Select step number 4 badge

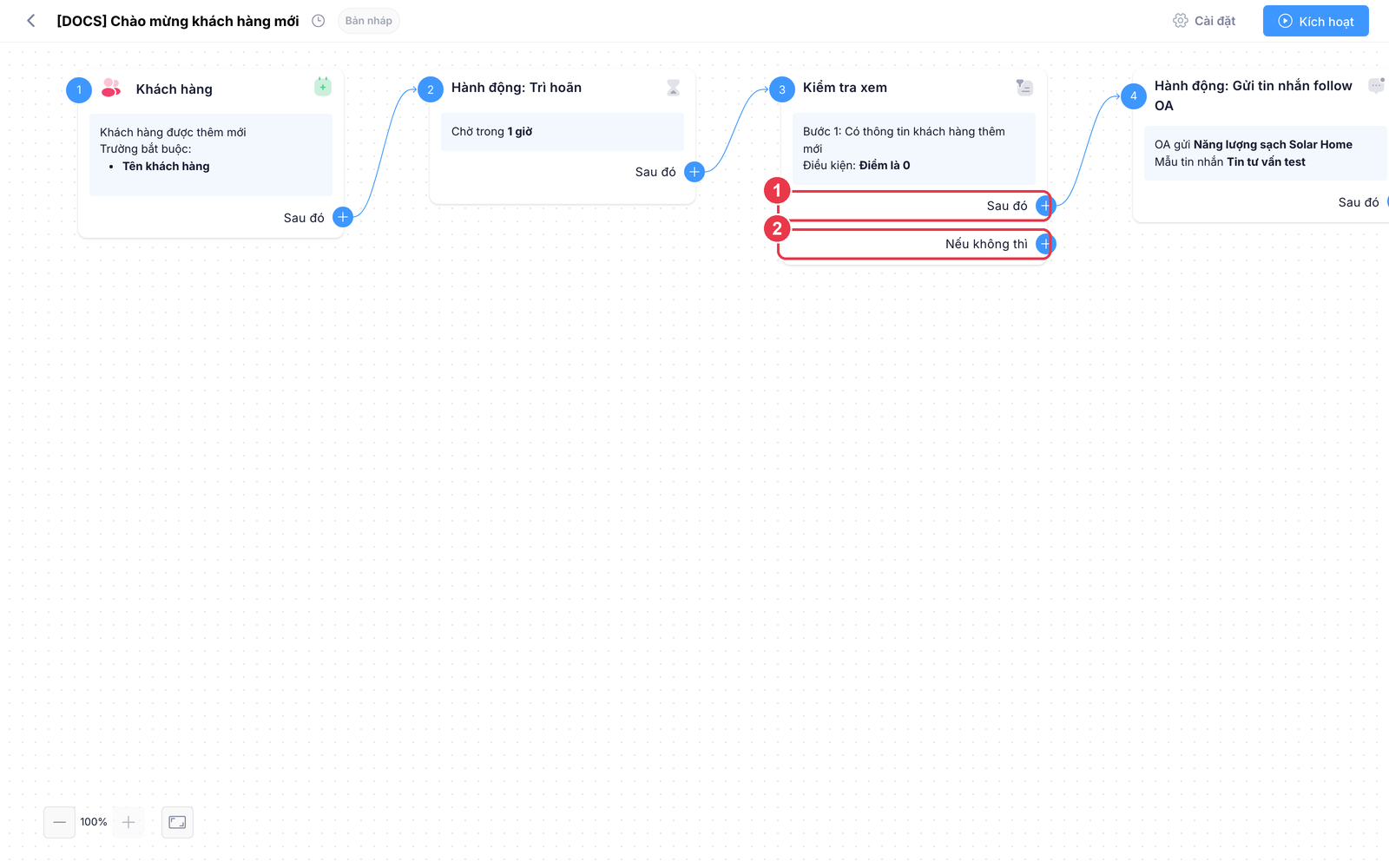pos(1134,95)
